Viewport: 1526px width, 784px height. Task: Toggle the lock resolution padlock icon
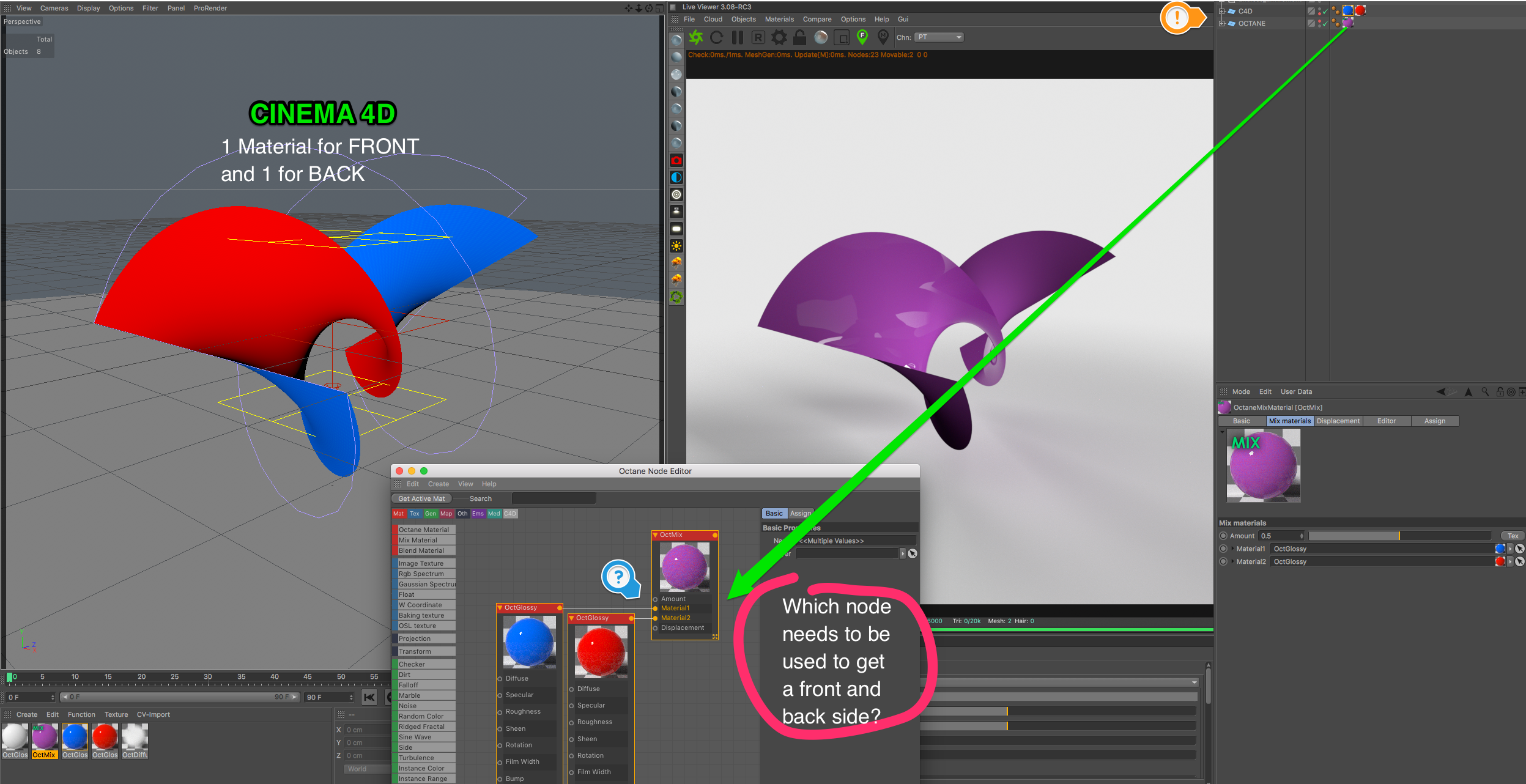(x=799, y=37)
